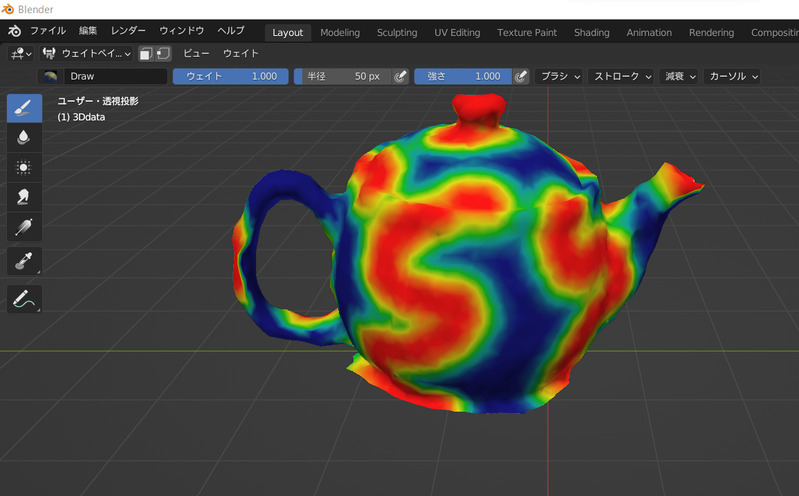Switch to the Rendering workspace tab
The image size is (799, 496).
pos(711,33)
